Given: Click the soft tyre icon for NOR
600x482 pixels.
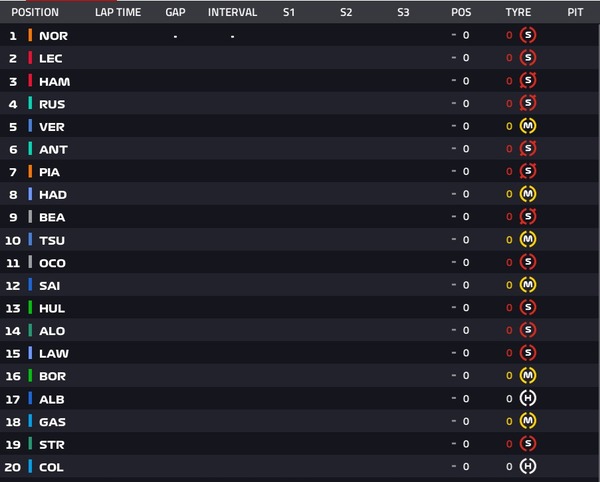Looking at the screenshot, I should [528, 35].
